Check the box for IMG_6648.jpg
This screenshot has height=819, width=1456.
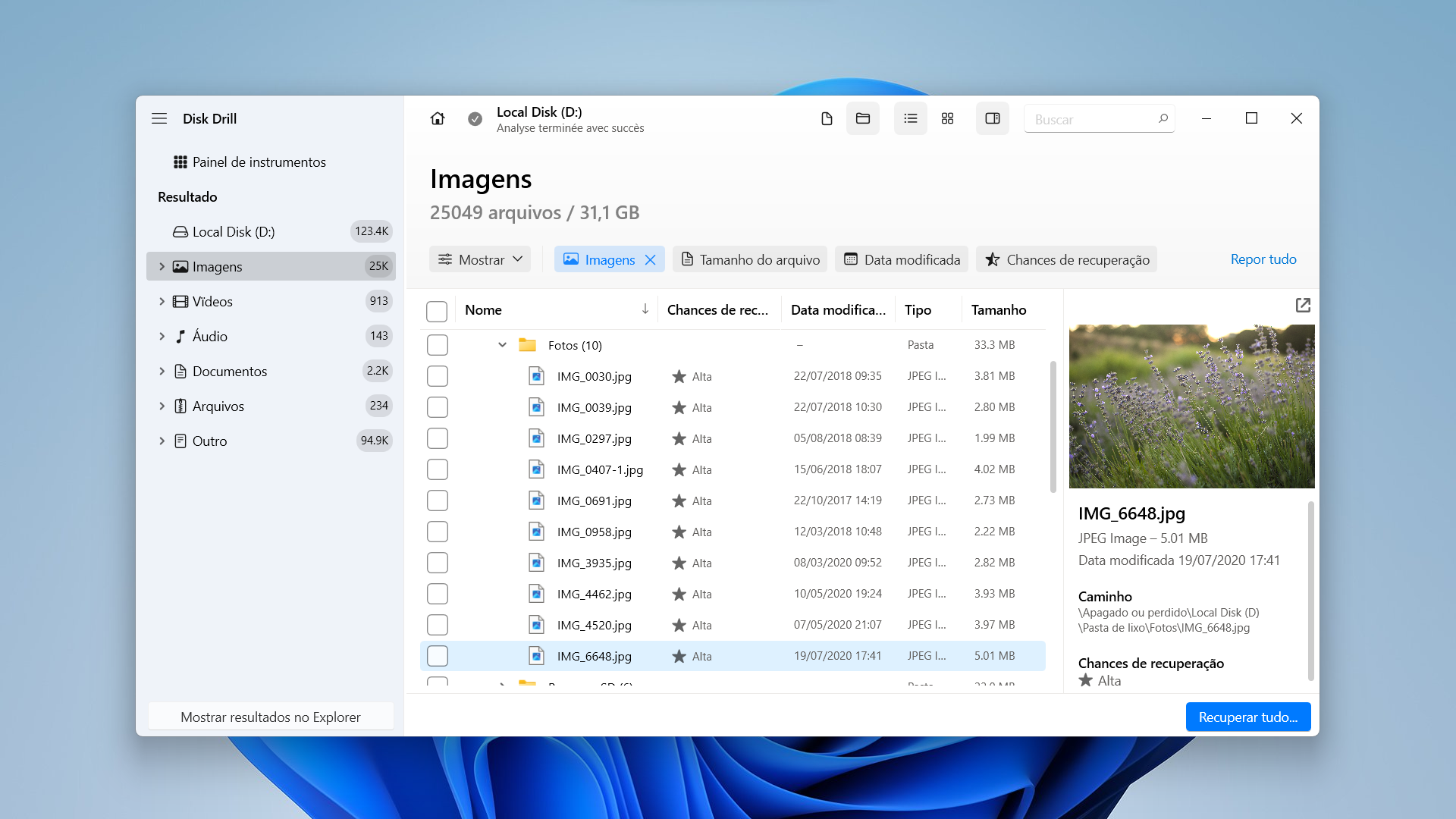click(438, 656)
